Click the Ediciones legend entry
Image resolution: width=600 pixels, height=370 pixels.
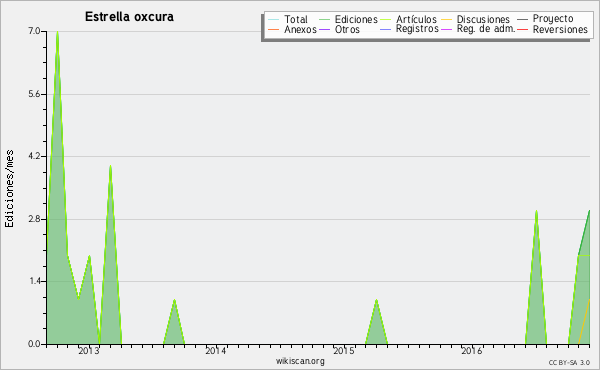[x=348, y=19]
